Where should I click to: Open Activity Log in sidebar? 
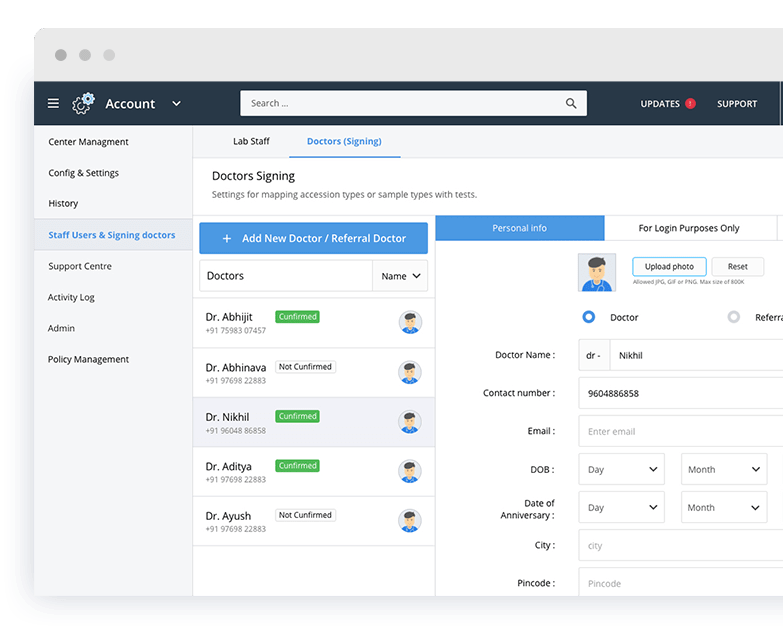click(71, 297)
